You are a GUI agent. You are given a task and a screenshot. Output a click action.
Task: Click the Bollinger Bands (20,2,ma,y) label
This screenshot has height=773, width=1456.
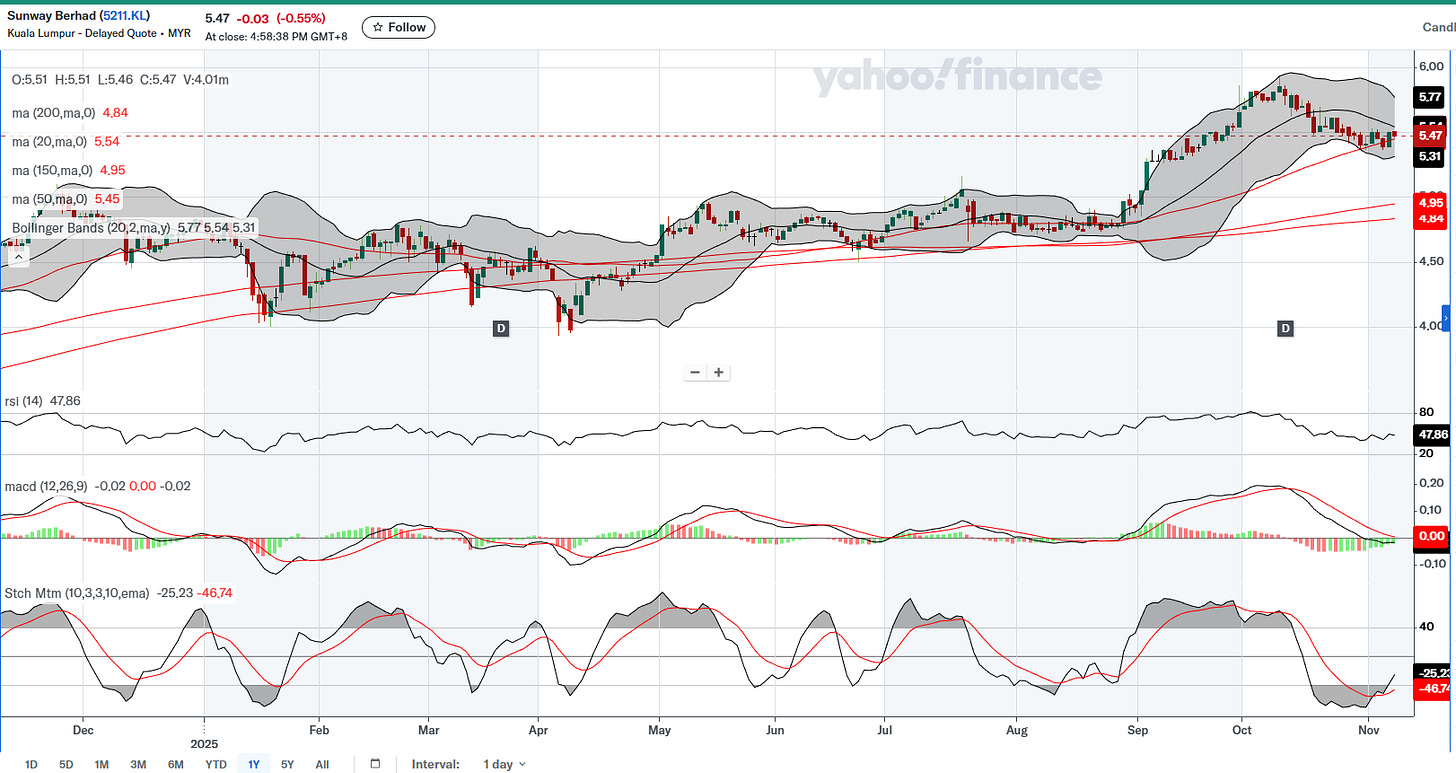pos(91,228)
